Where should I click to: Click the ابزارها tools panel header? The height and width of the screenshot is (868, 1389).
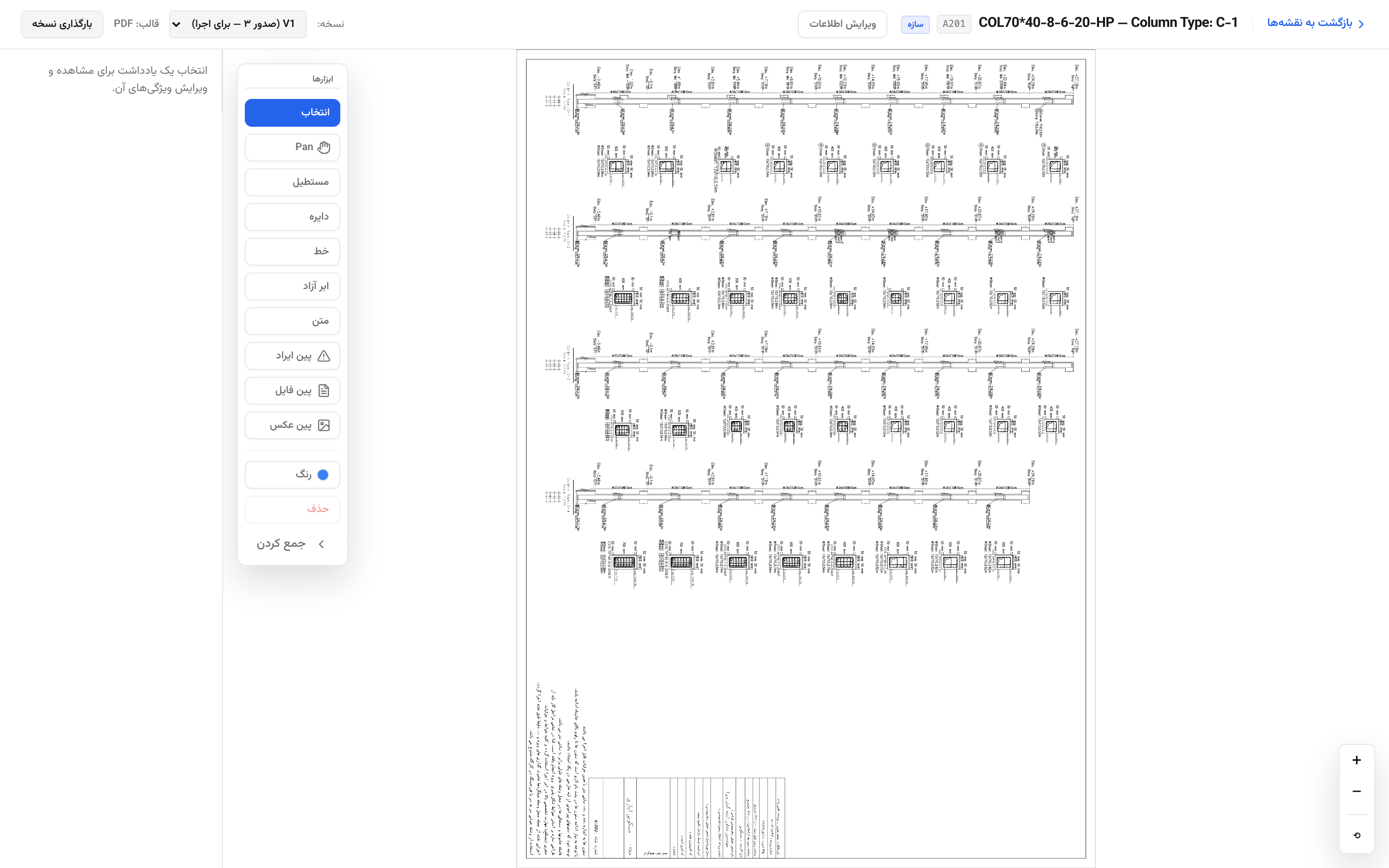[323, 79]
